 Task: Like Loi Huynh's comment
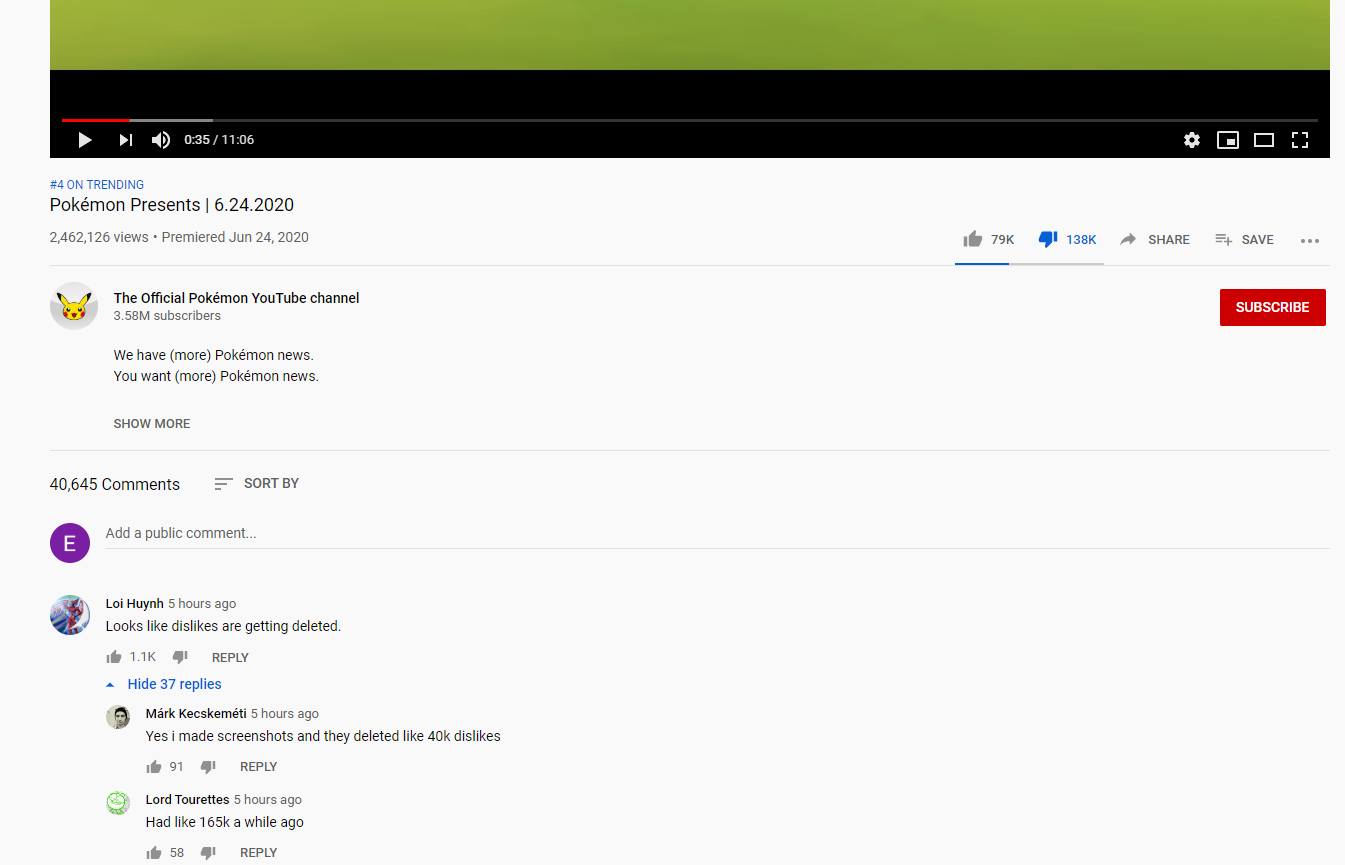(114, 657)
